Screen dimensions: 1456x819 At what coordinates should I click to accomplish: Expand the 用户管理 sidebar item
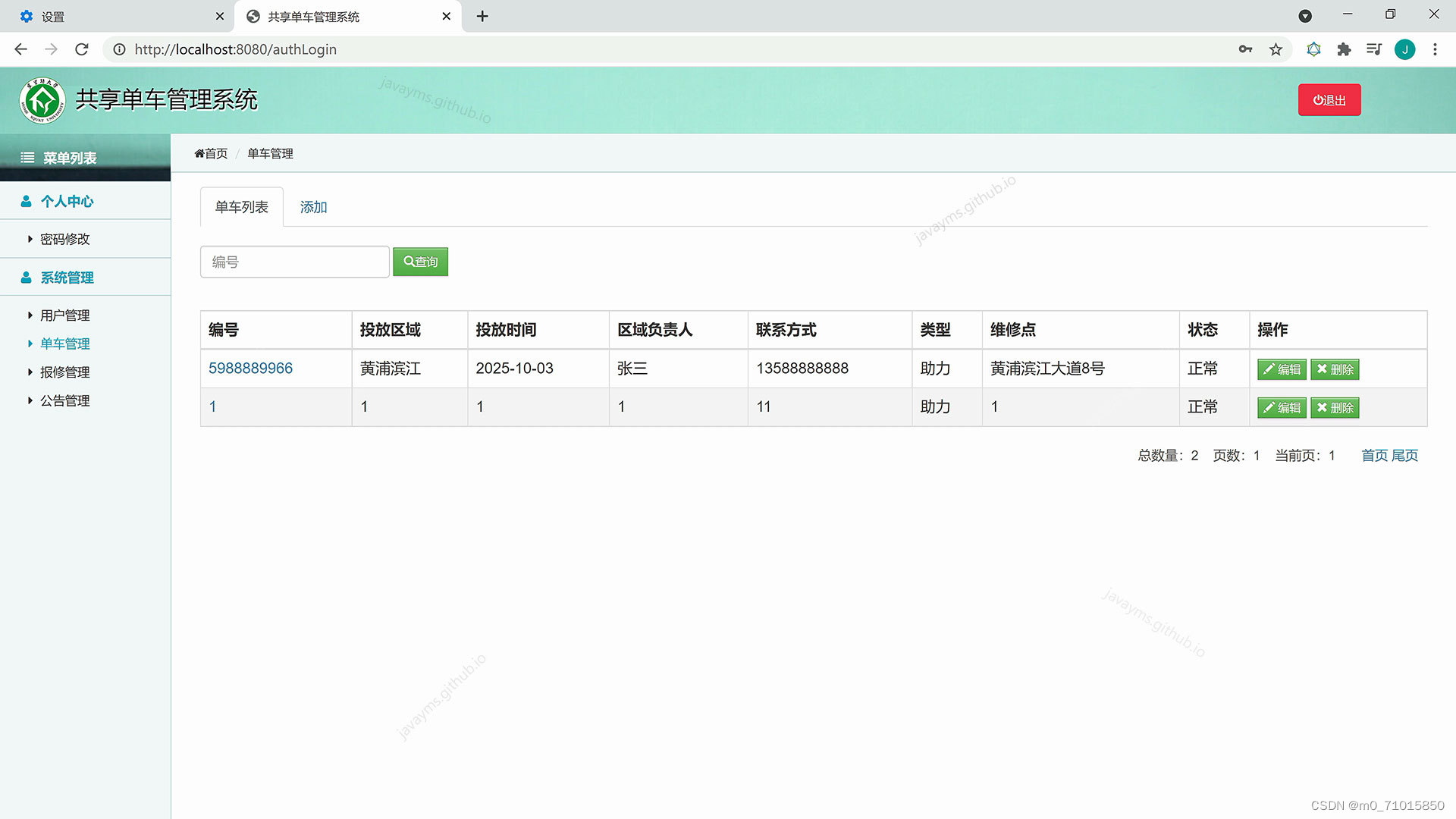click(x=64, y=315)
